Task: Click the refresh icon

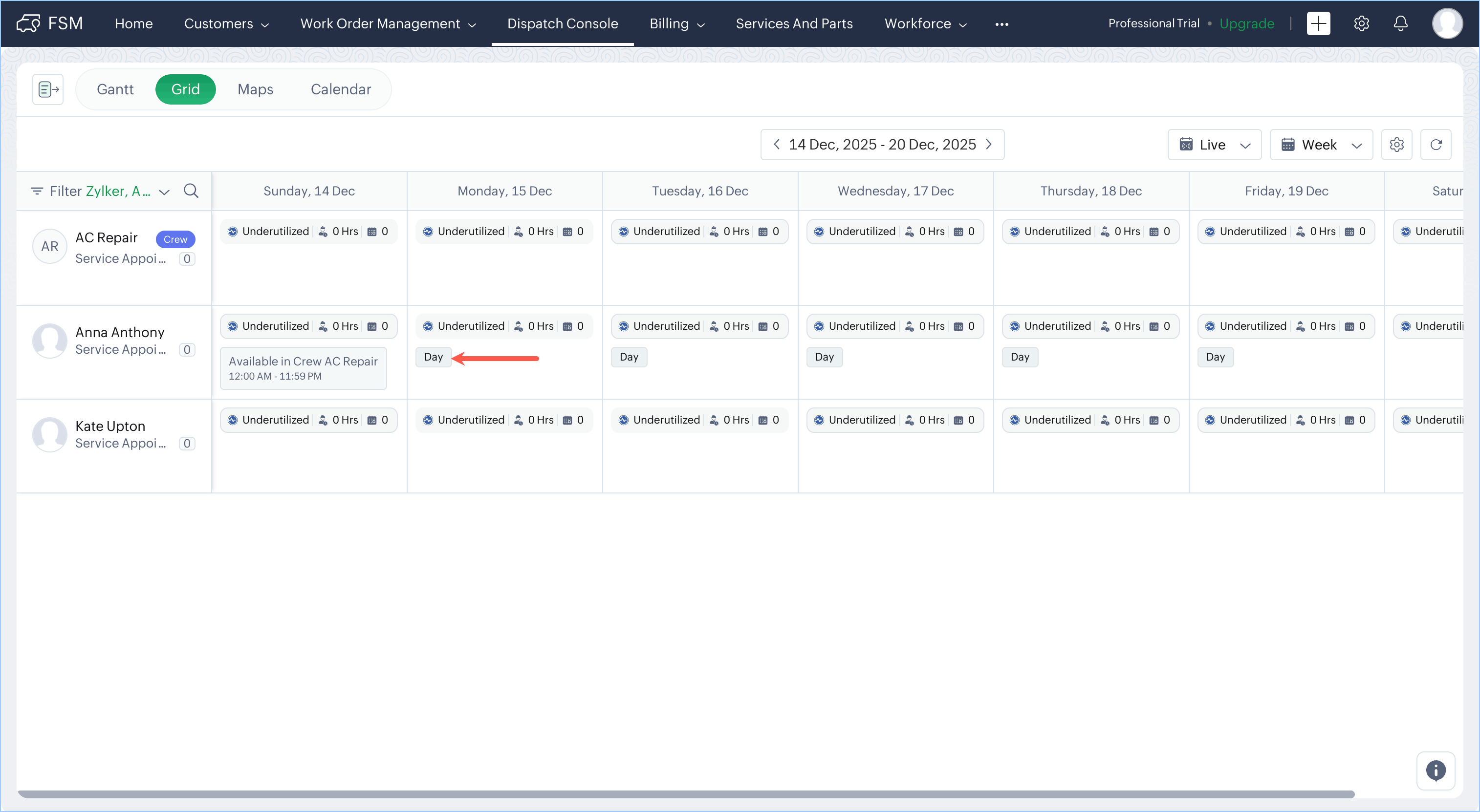Action: tap(1436, 145)
